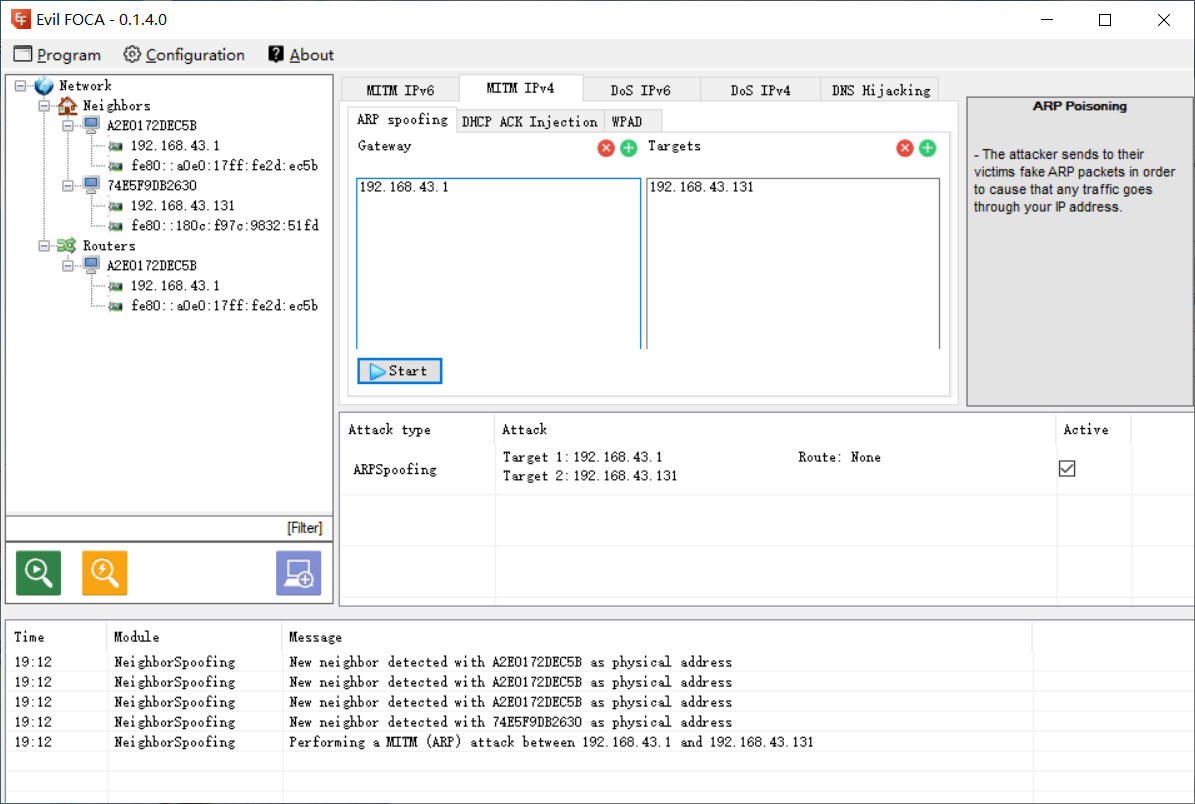Add gateway with green plus icon
This screenshot has width=1195, height=804.
pos(629,148)
